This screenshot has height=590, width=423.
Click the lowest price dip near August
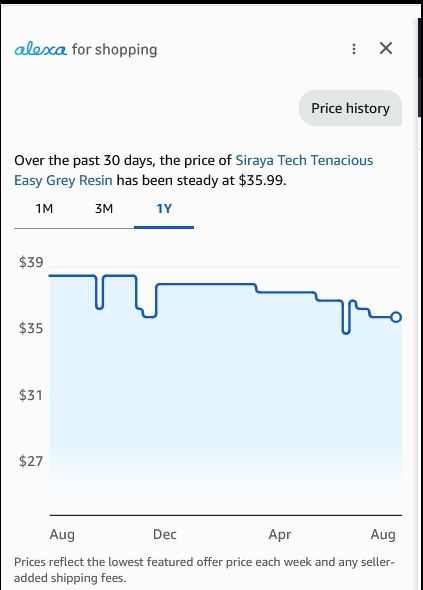click(346, 330)
